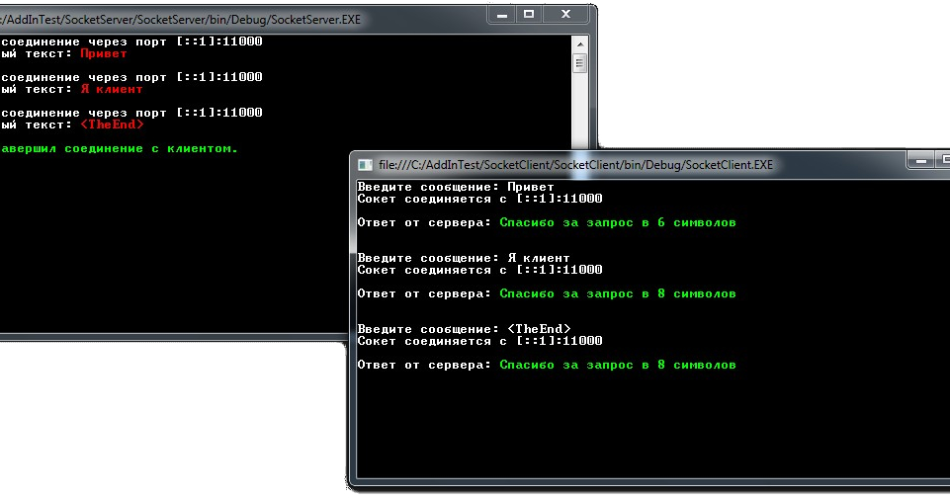Click the SocketServer scrollbar up arrow

click(x=579, y=44)
